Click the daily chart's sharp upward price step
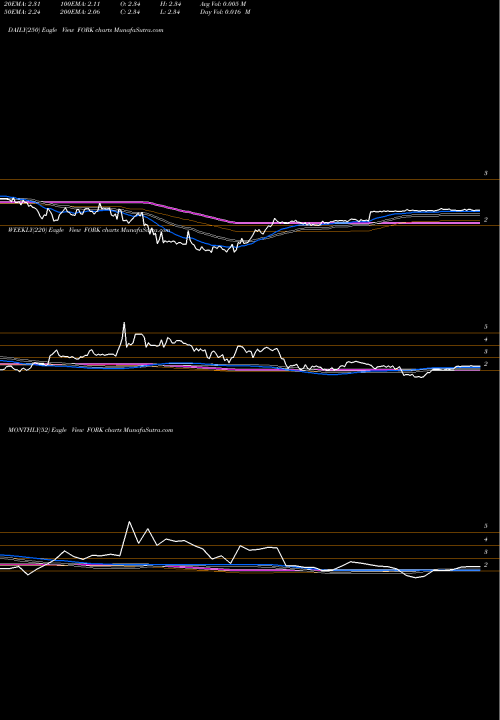This screenshot has width=500, height=720. pyautogui.click(x=370, y=216)
